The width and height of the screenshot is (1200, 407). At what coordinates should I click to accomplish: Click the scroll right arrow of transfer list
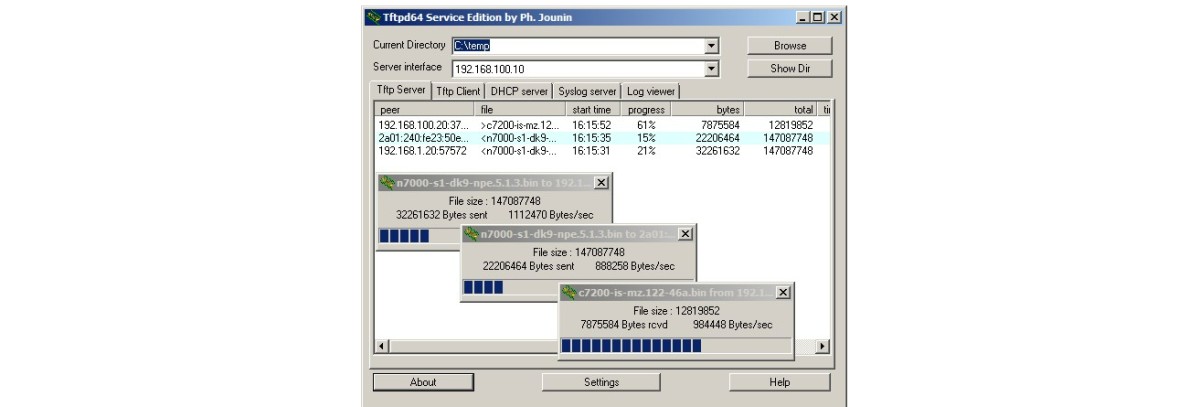822,346
